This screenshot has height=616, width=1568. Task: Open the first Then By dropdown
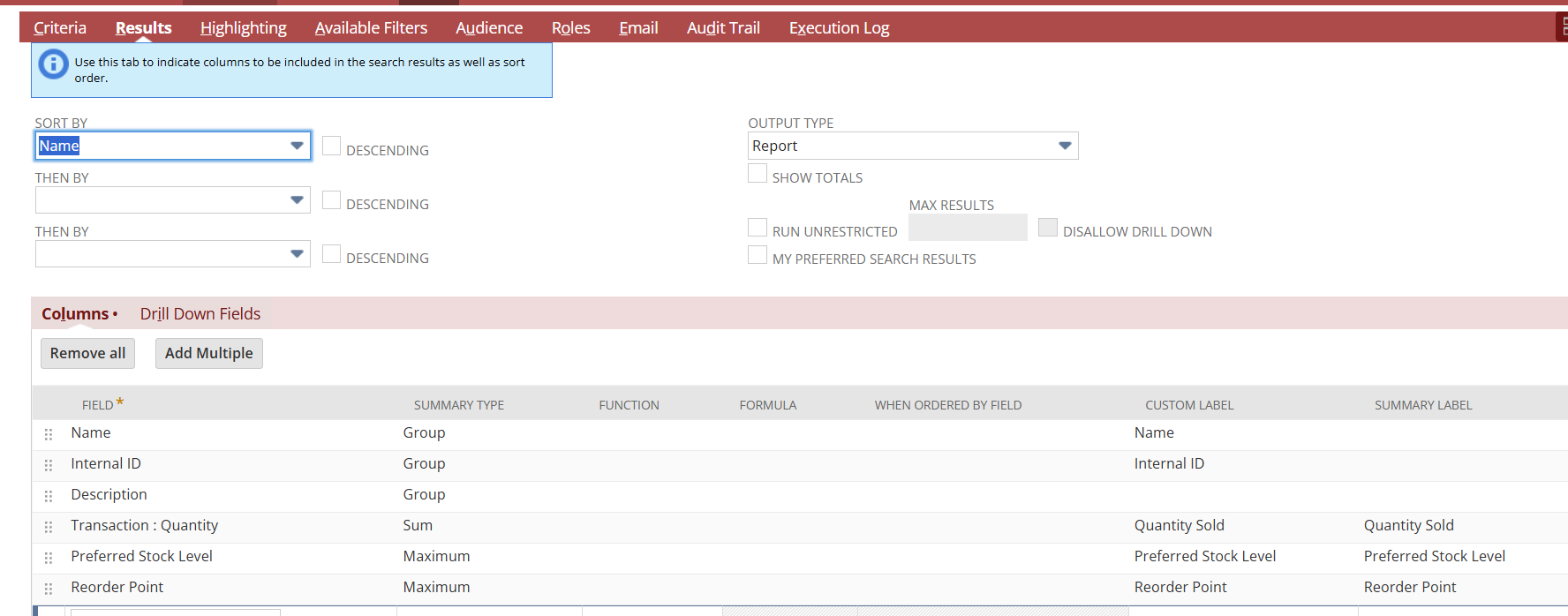(173, 200)
